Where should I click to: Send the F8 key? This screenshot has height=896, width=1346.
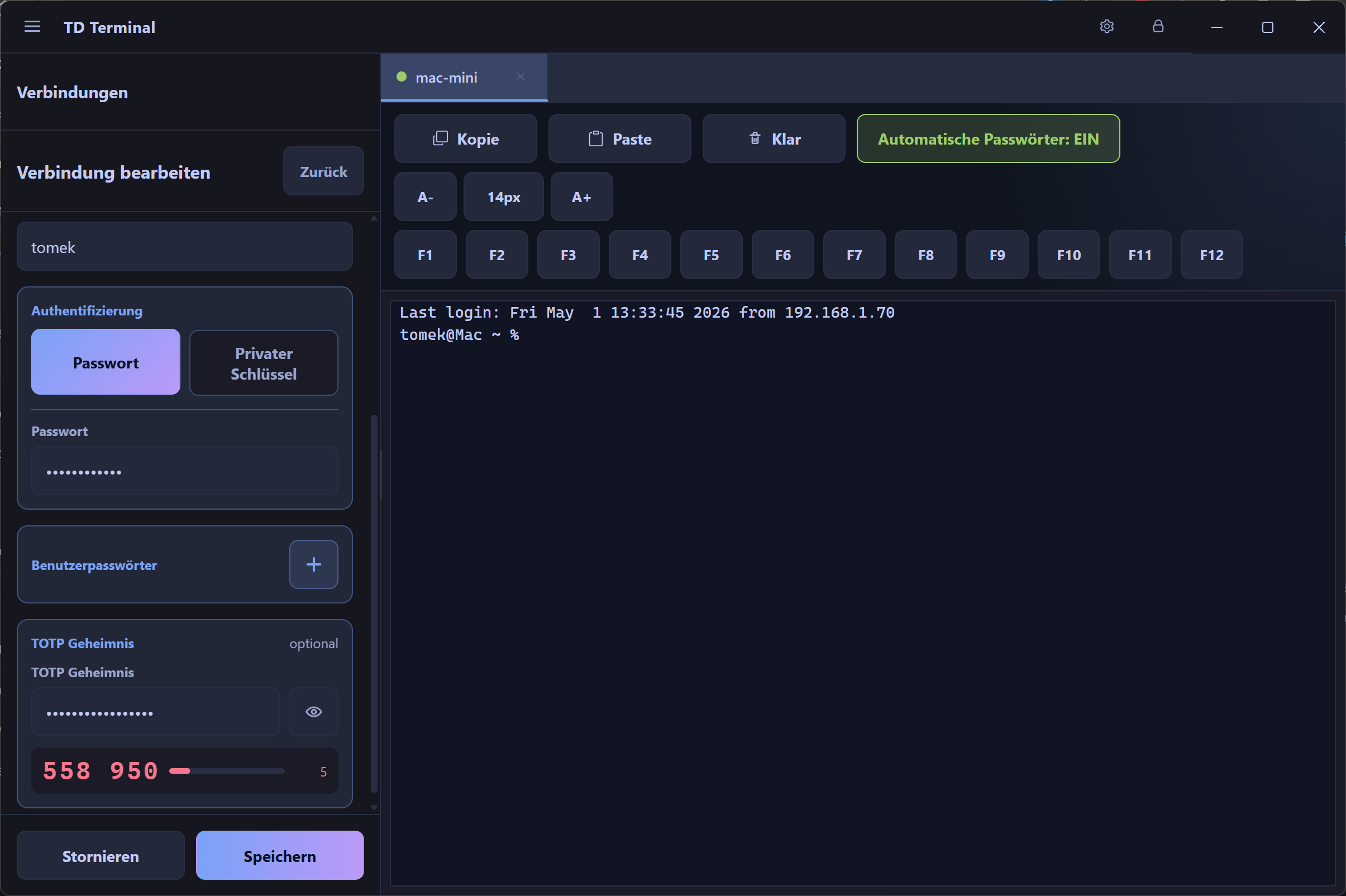pyautogui.click(x=925, y=255)
